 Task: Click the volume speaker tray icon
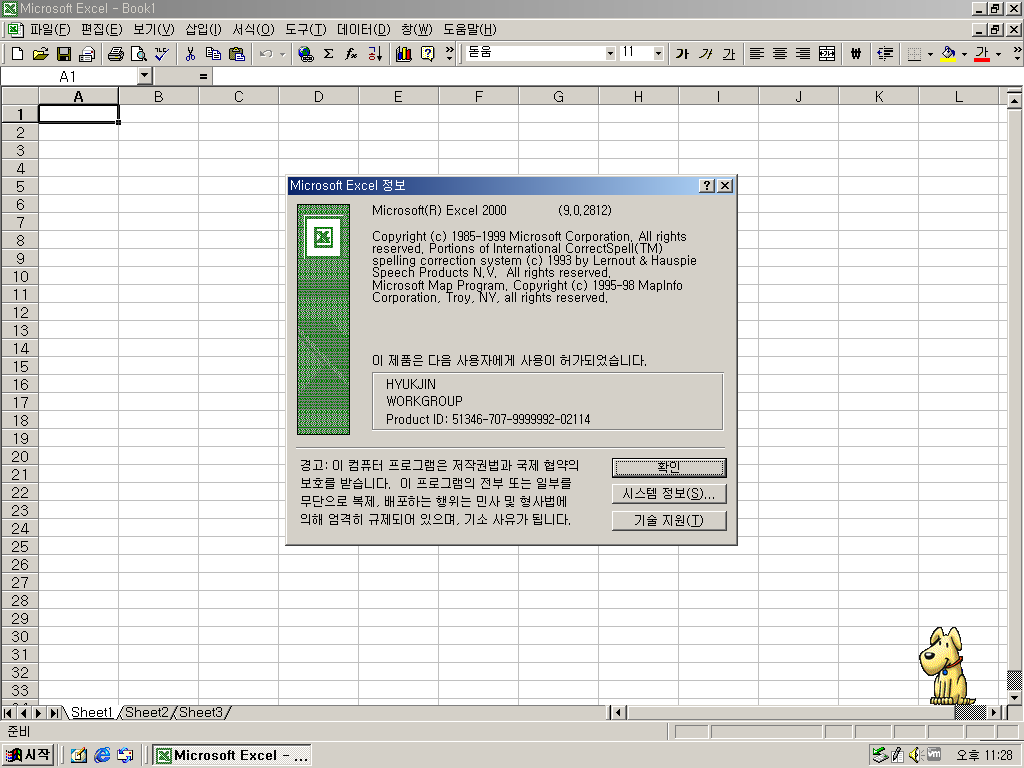point(914,755)
